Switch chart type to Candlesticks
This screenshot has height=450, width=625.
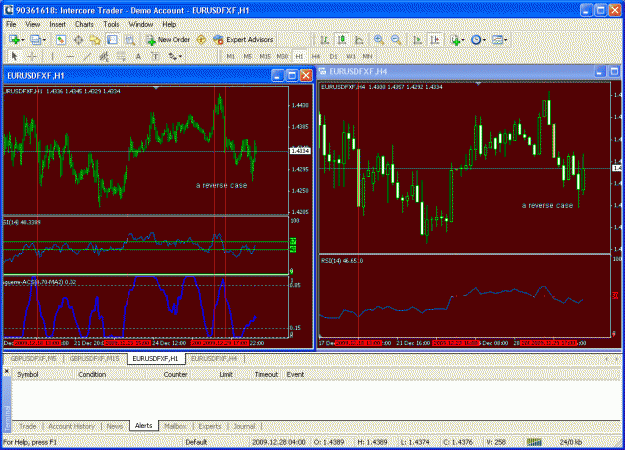click(x=342, y=40)
